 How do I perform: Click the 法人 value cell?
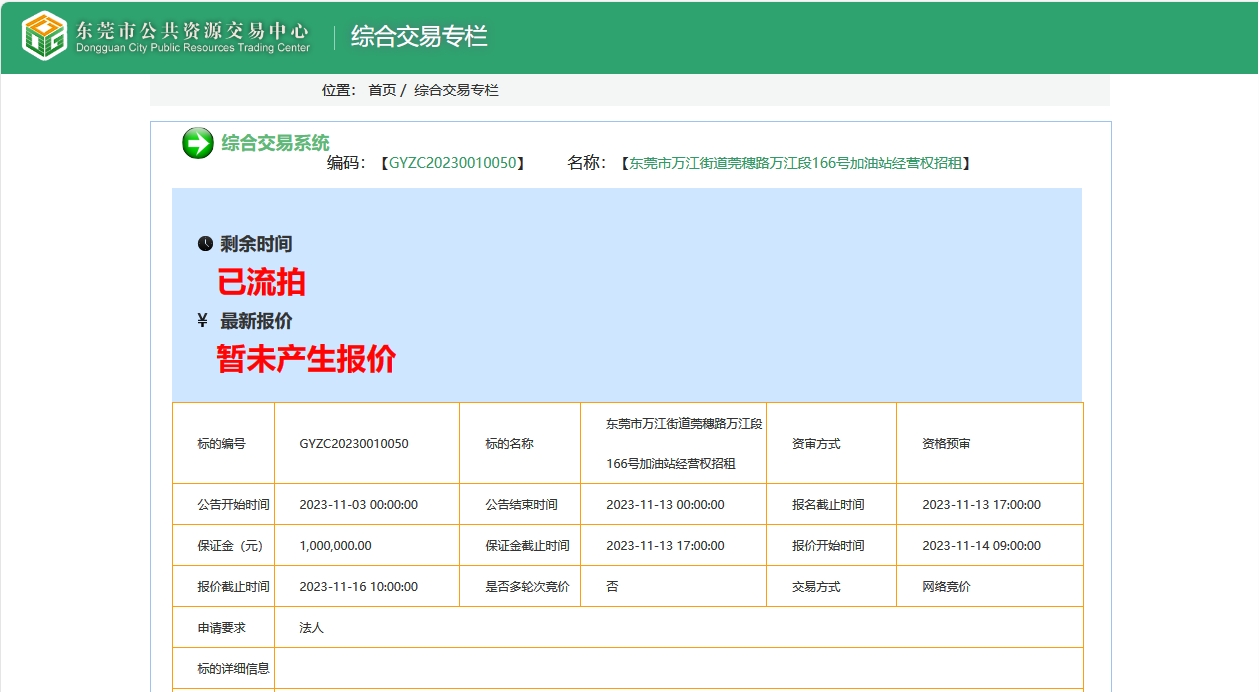click(679, 627)
